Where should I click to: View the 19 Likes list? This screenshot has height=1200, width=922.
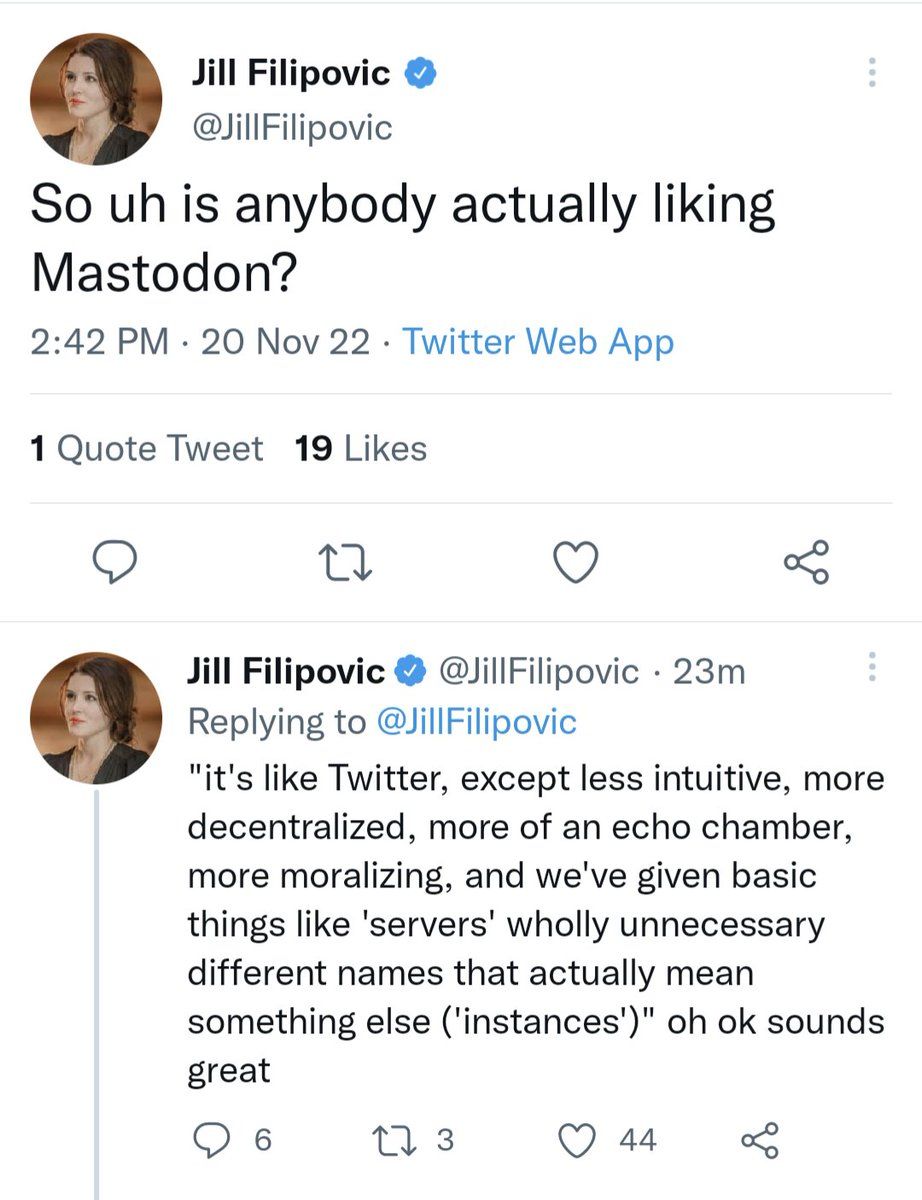point(361,449)
